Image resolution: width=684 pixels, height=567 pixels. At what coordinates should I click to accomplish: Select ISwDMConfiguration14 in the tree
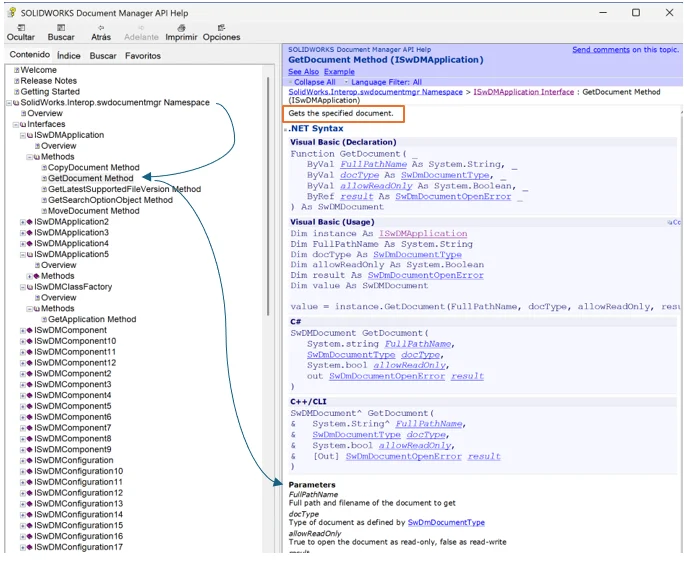pyautogui.click(x=79, y=515)
